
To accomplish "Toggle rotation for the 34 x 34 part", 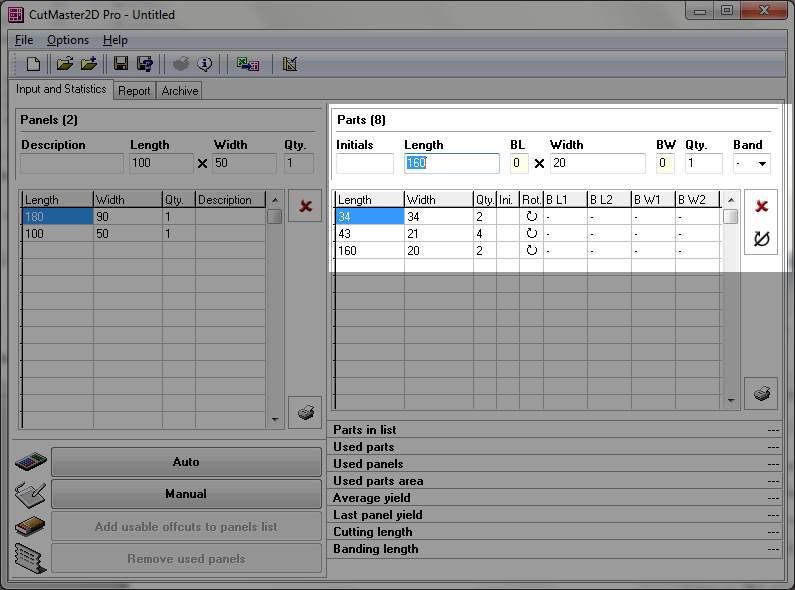I will pos(531,216).
